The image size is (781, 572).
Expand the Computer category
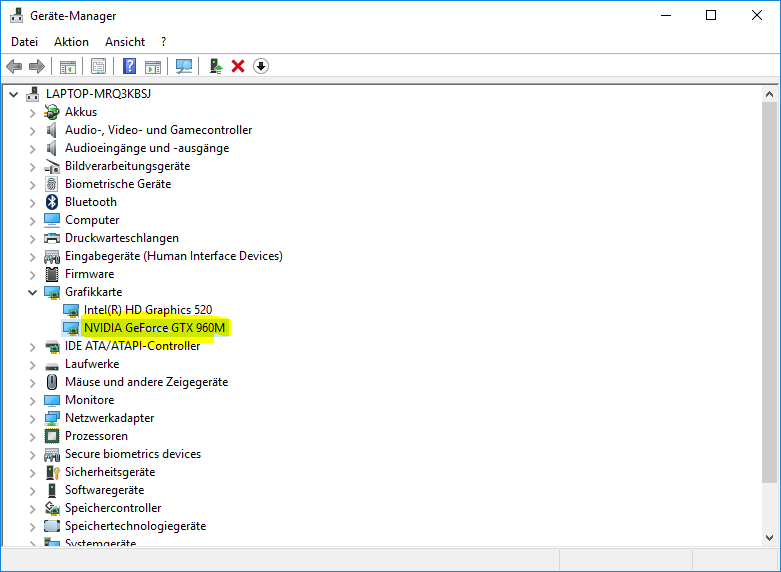[x=32, y=220]
